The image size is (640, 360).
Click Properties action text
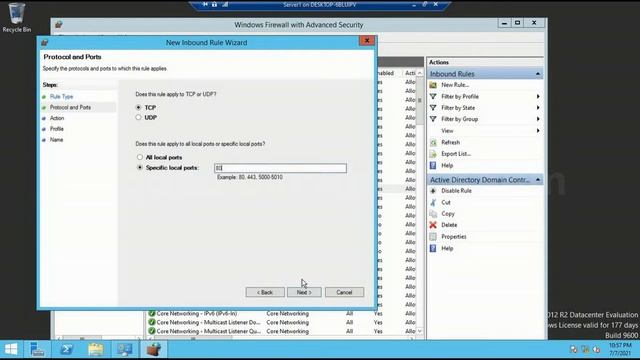(453, 236)
